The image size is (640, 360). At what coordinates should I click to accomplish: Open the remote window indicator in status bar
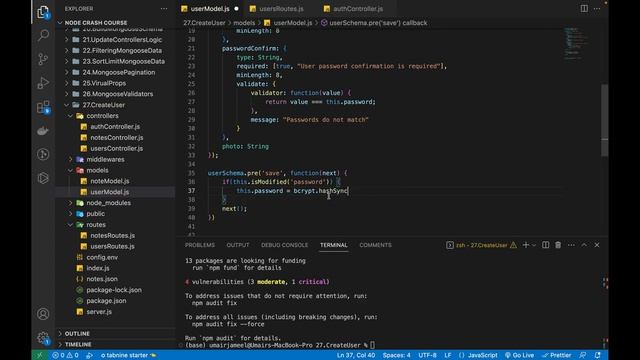pyautogui.click(x=40, y=355)
